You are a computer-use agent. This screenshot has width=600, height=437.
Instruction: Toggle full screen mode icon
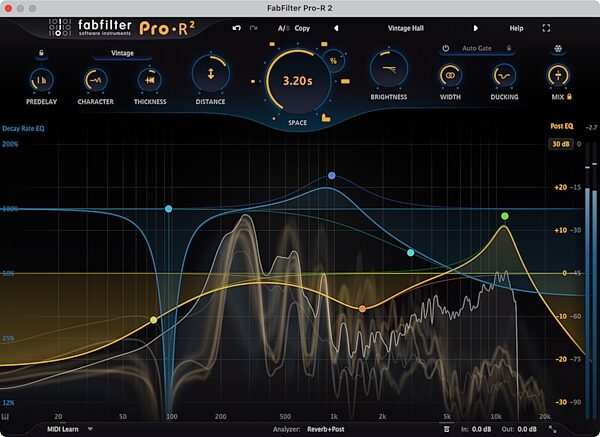tap(546, 28)
